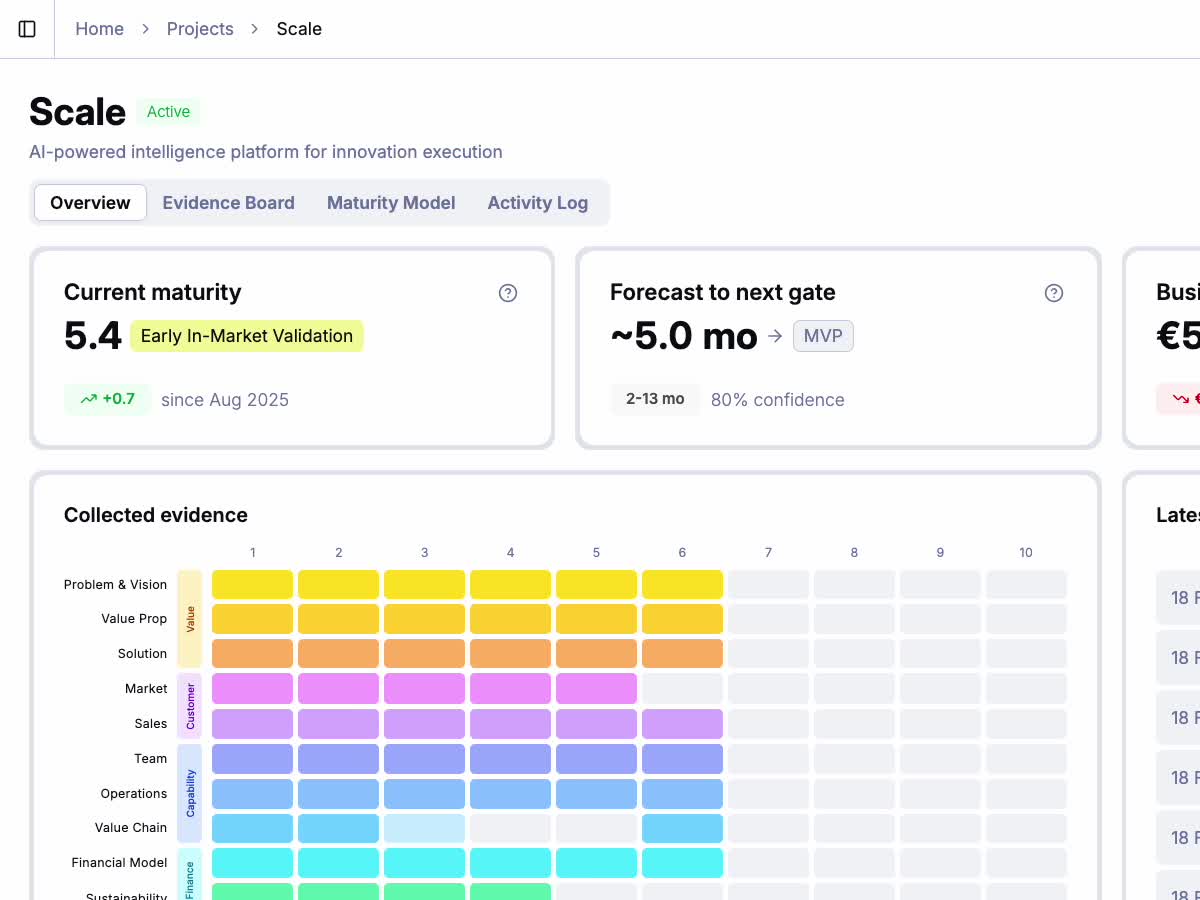Click the Value category vertical label
Image resolution: width=1200 pixels, height=900 pixels.
click(x=190, y=619)
